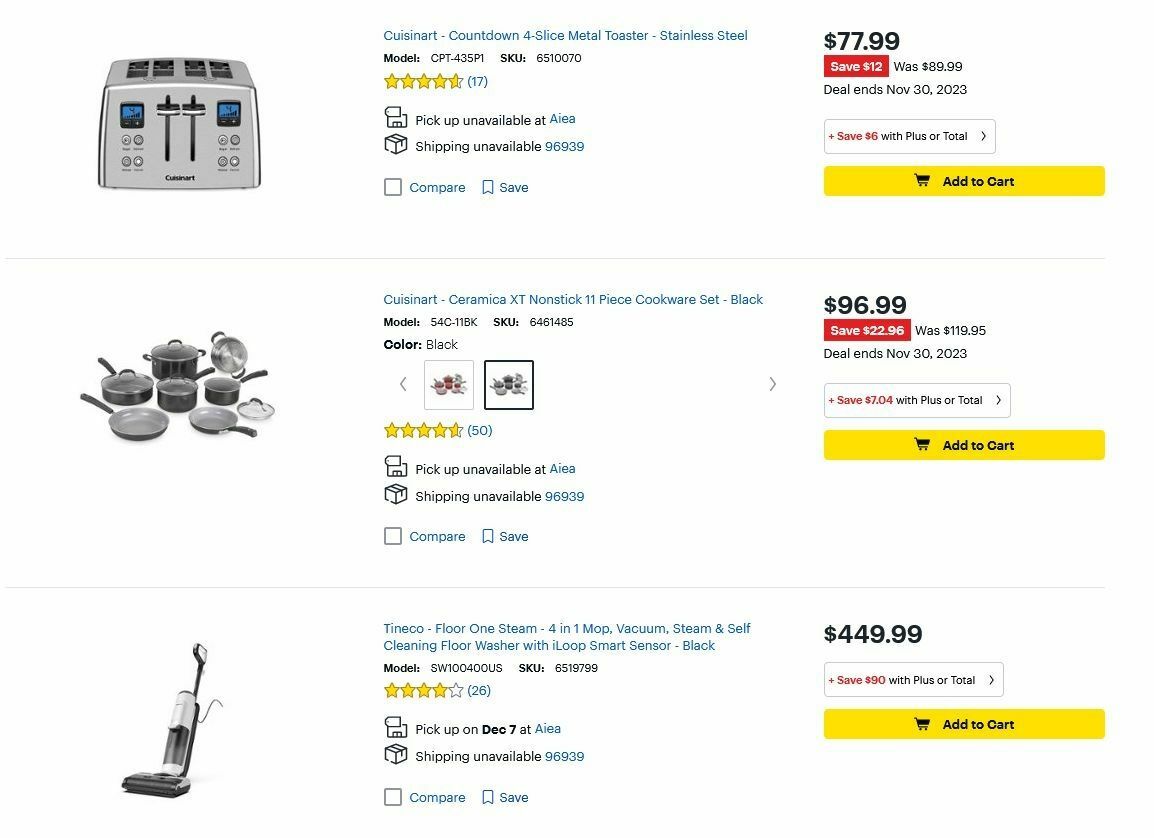Click the cart icon on toaster's Add to Cart
The width and height of the screenshot is (1154, 838).
[921, 181]
